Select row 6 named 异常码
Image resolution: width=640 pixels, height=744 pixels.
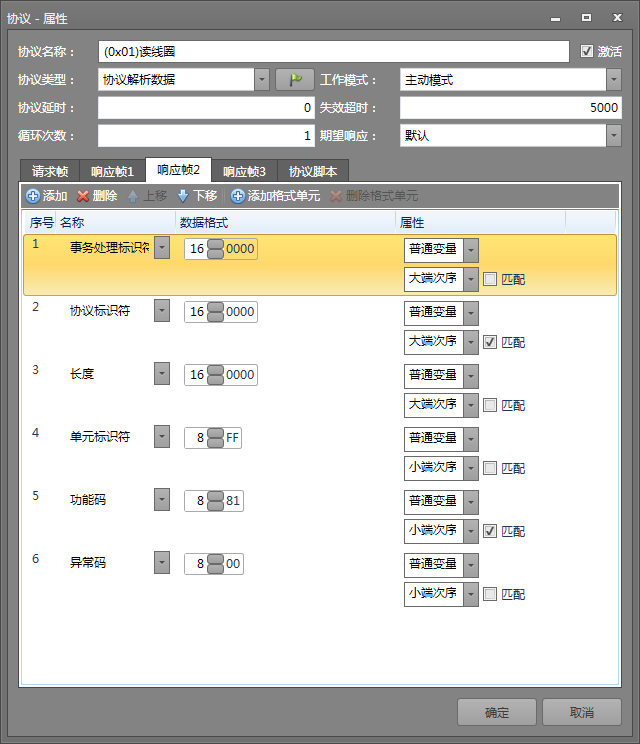click(320, 580)
